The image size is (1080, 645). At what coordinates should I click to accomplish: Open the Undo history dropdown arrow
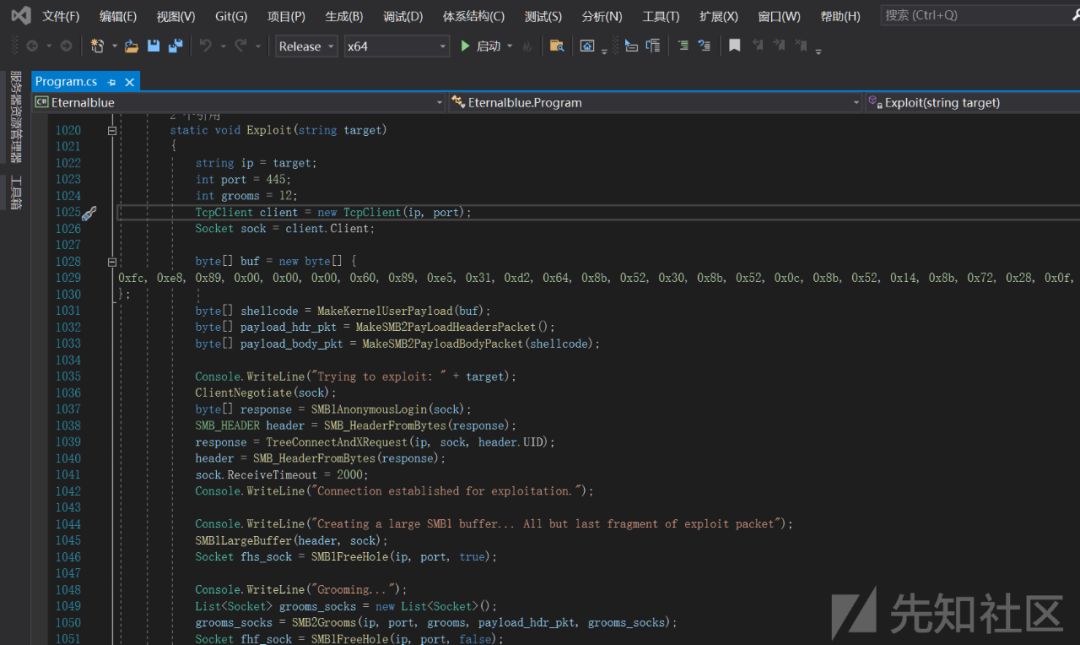(223, 46)
